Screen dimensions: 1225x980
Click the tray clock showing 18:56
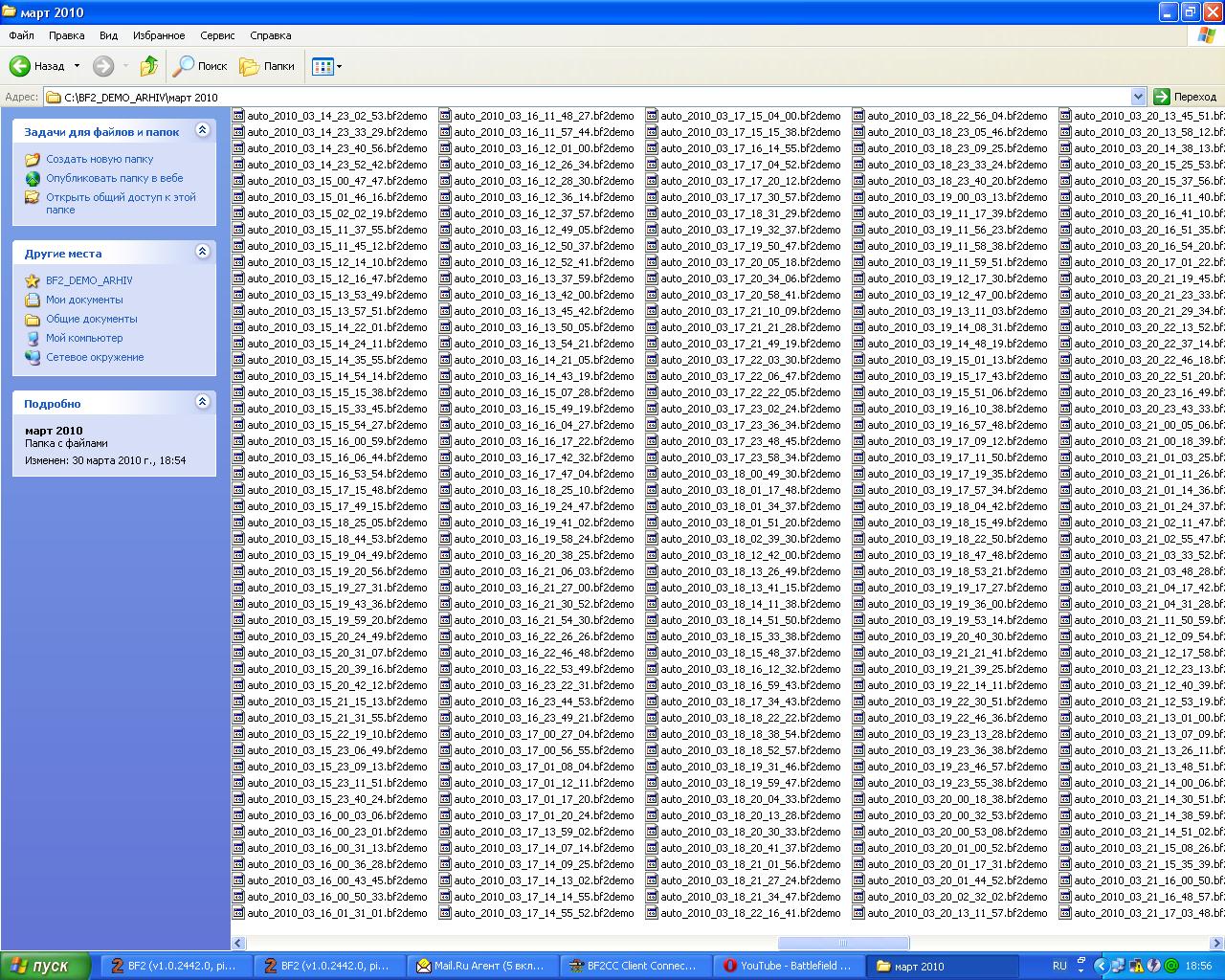click(x=1198, y=967)
